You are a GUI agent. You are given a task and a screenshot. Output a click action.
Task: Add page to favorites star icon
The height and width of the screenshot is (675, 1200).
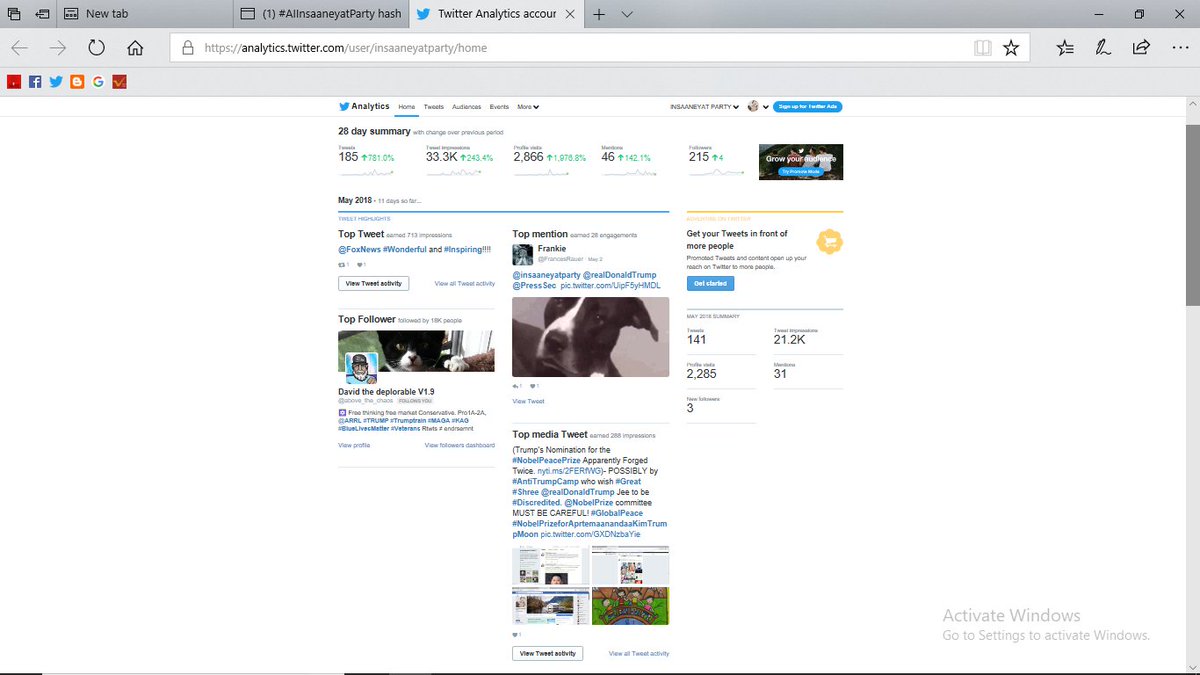(x=1011, y=48)
